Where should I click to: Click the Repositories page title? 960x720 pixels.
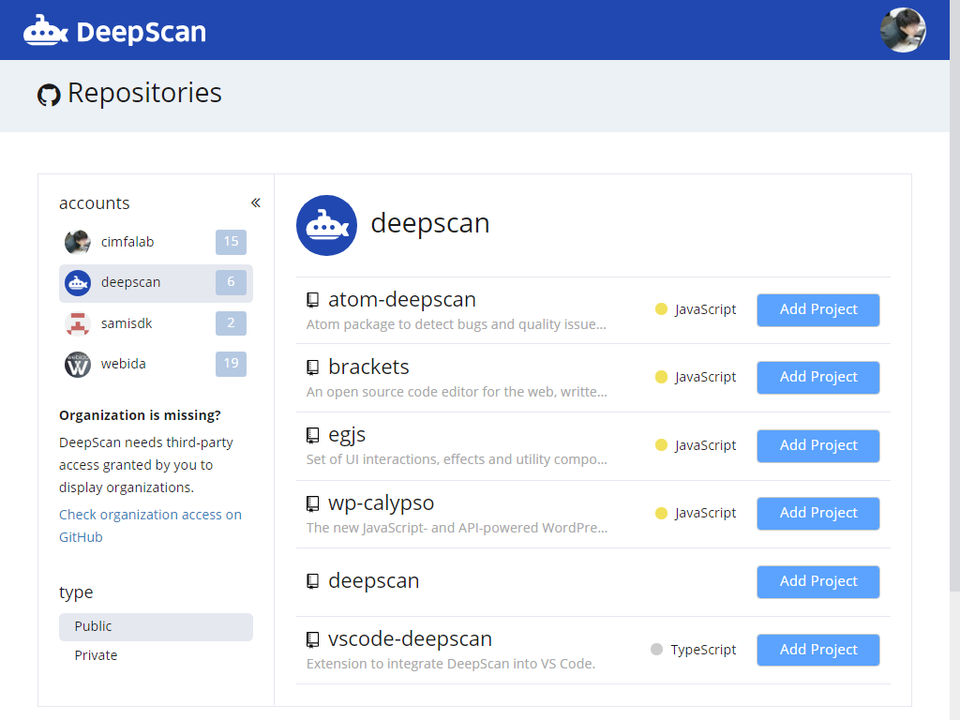[x=144, y=93]
